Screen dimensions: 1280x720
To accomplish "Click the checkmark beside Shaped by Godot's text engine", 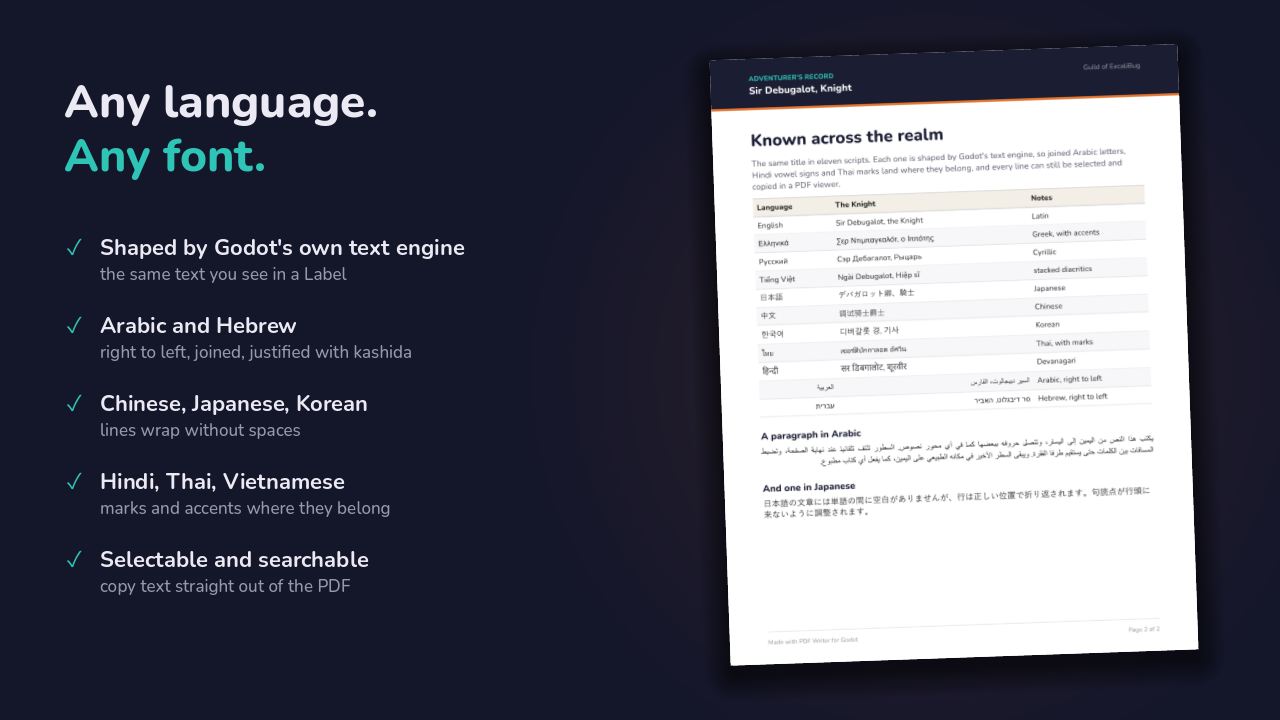I will pos(73,248).
